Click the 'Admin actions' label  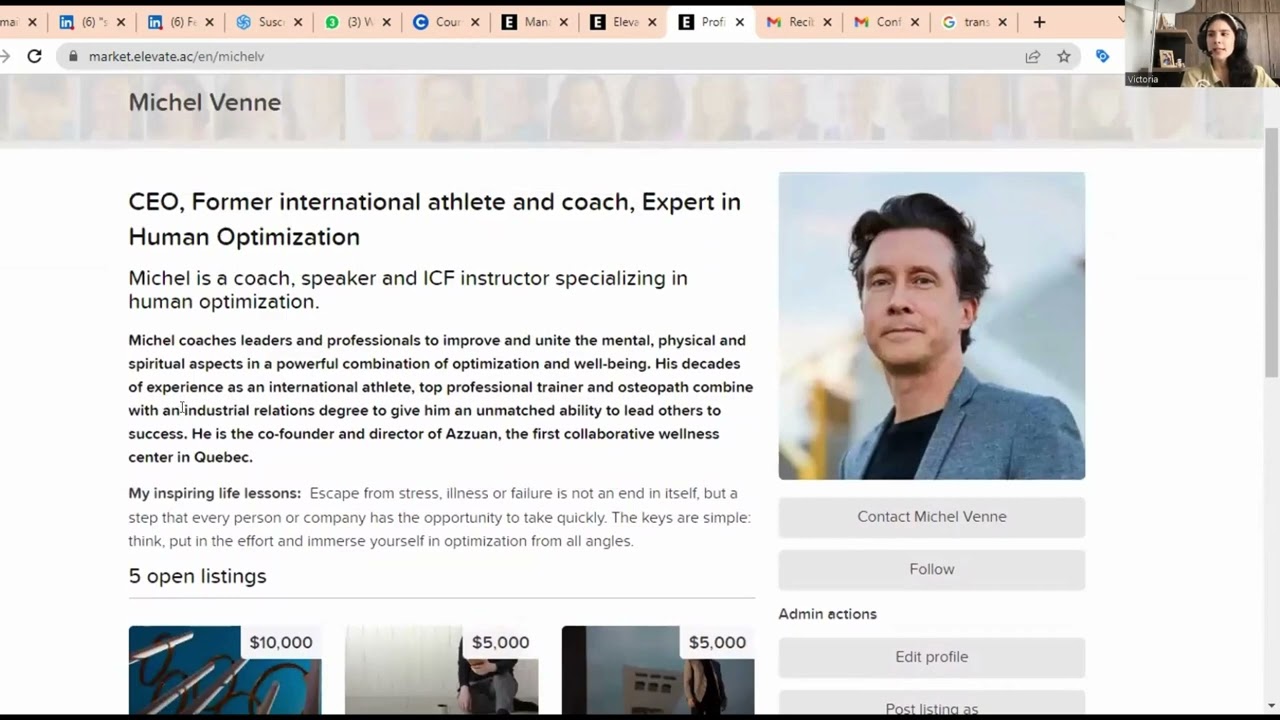[828, 614]
